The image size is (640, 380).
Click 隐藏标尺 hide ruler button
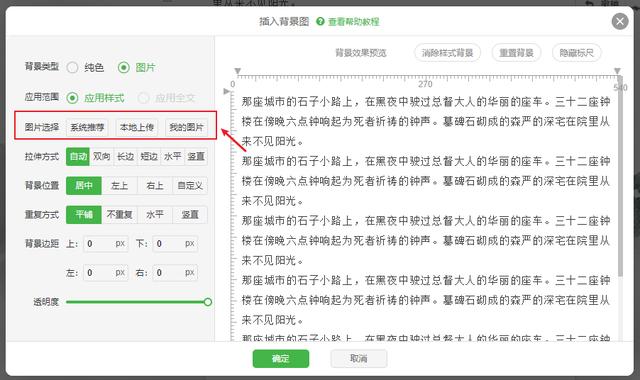[577, 53]
